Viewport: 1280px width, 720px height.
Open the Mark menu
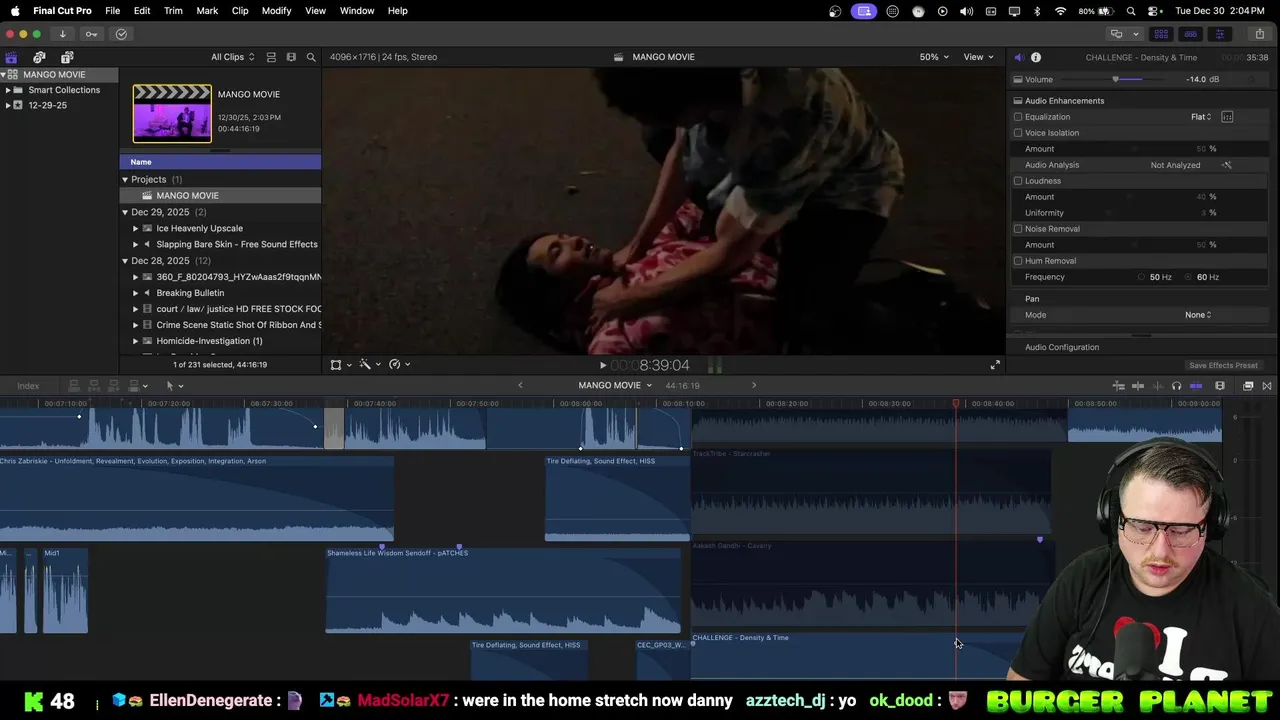207,11
